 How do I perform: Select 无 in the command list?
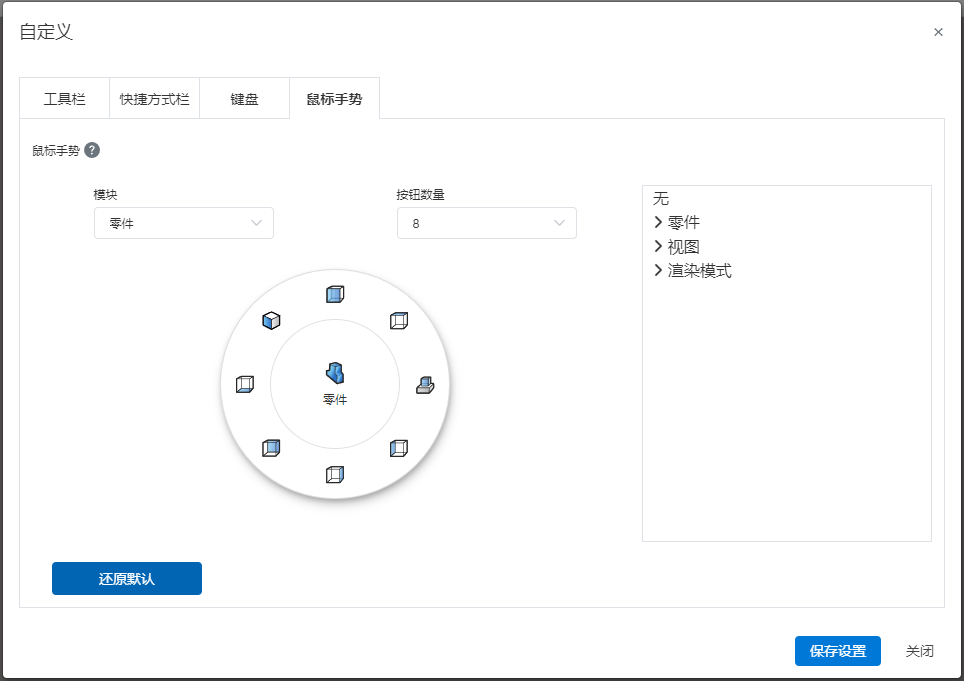661,198
